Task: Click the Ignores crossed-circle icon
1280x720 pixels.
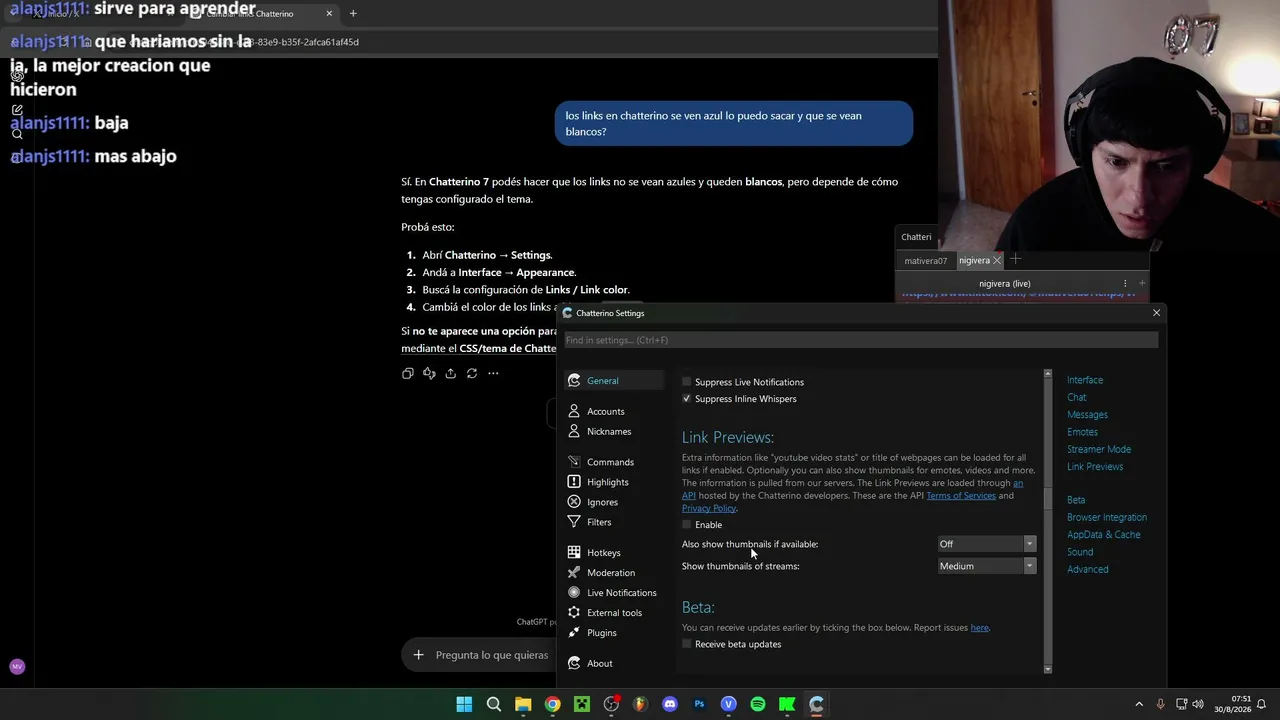Action: pyautogui.click(x=574, y=502)
